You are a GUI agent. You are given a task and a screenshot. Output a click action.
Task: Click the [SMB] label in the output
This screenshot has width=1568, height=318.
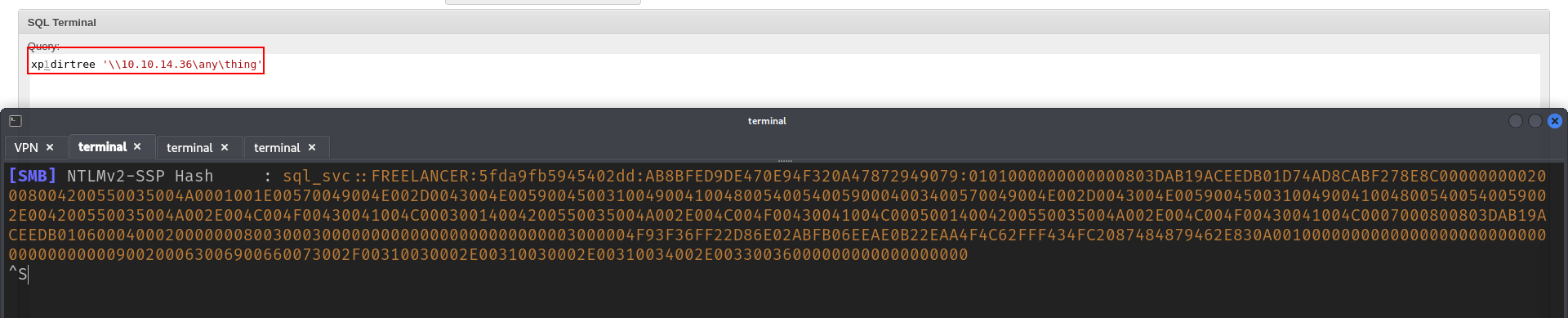[33, 176]
